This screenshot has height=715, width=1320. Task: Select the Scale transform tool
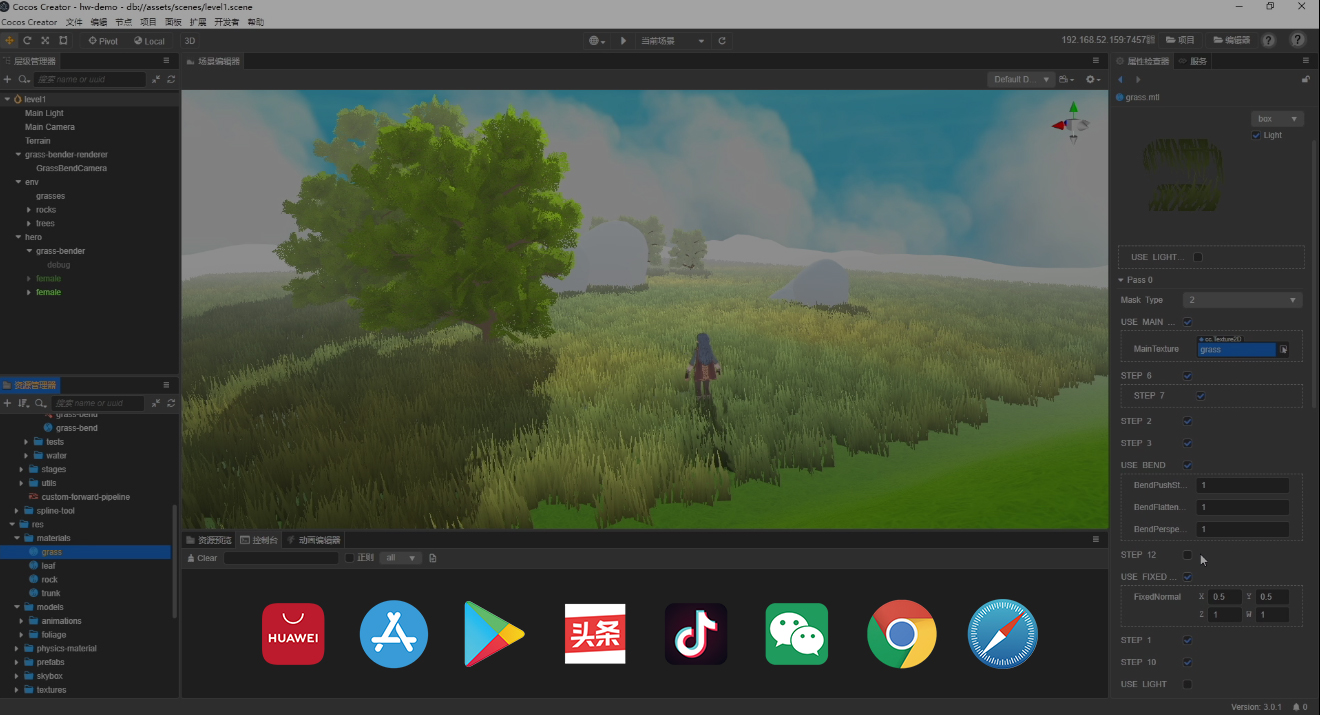coord(45,41)
